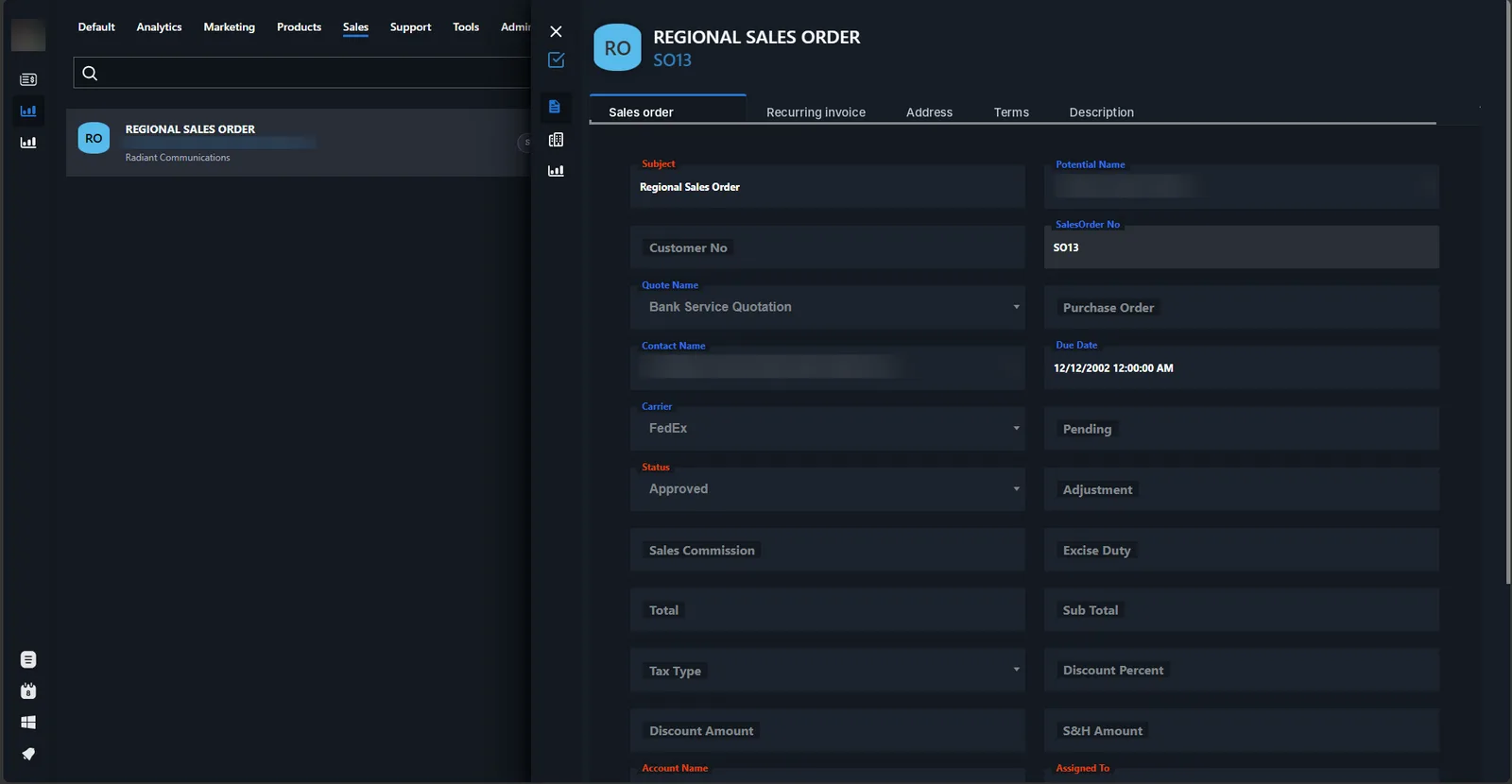Screen dimensions: 1512x784
Task: Click the invoice list icon in the left sidebar
Action: [28, 79]
